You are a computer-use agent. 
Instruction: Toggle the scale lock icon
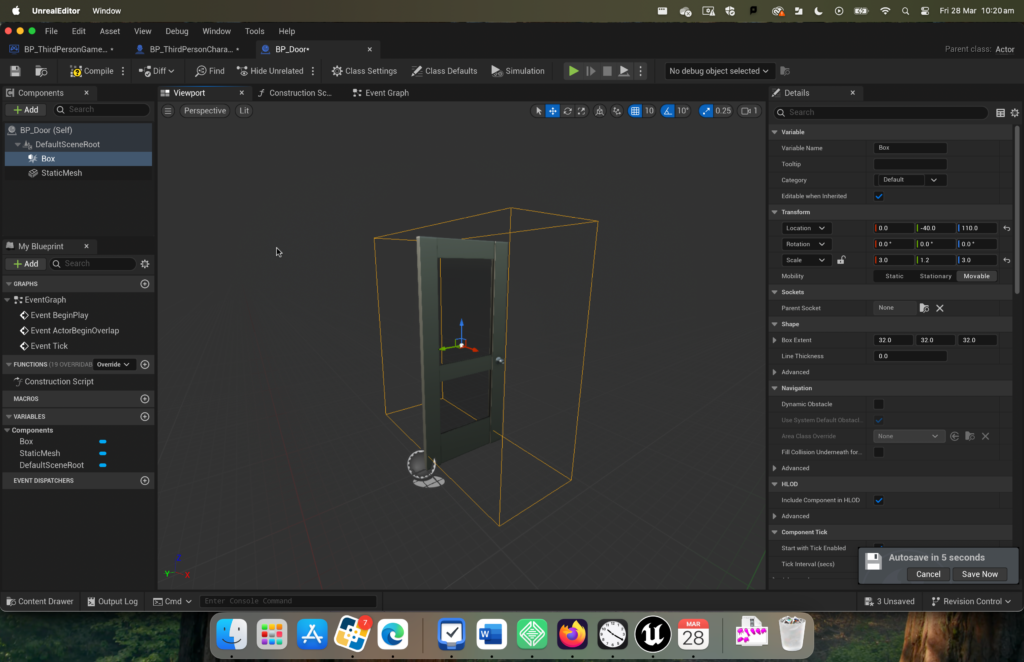tap(841, 260)
